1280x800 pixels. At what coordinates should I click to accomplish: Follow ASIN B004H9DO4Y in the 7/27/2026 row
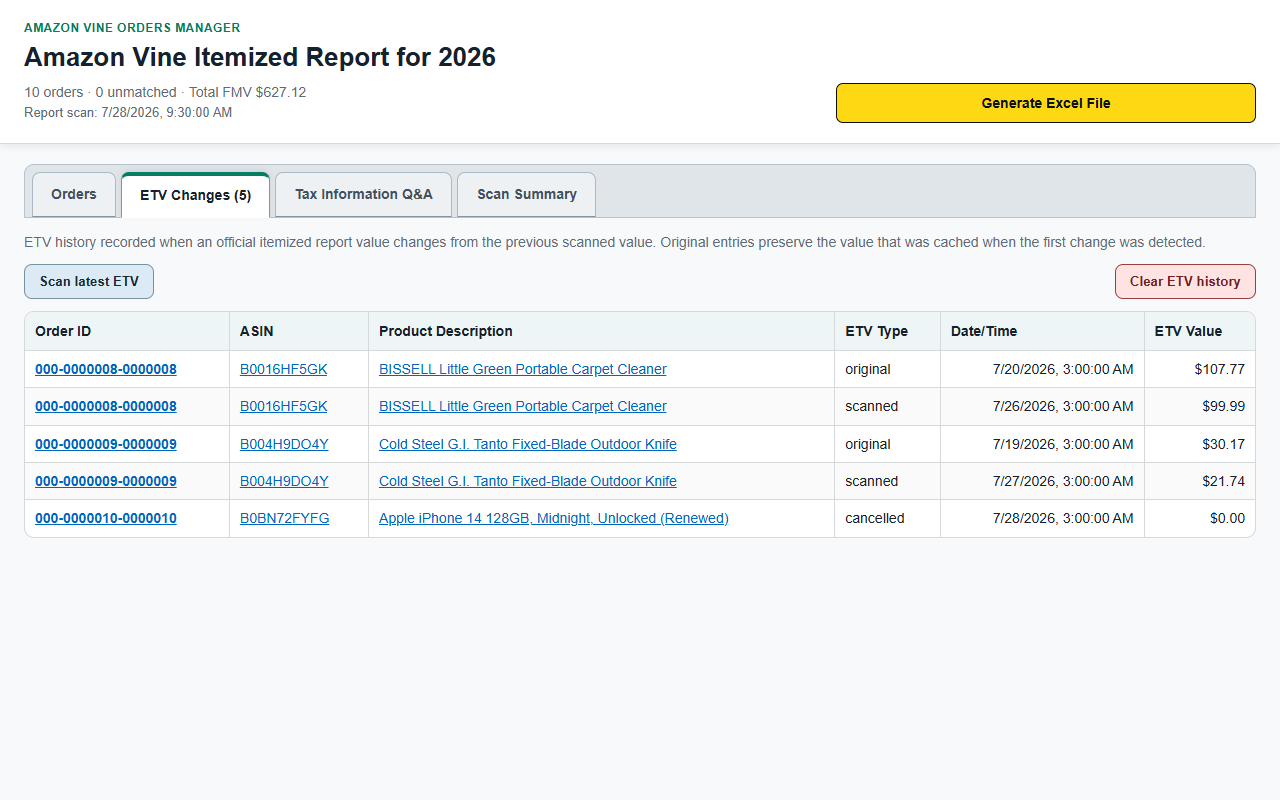pyautogui.click(x=284, y=481)
